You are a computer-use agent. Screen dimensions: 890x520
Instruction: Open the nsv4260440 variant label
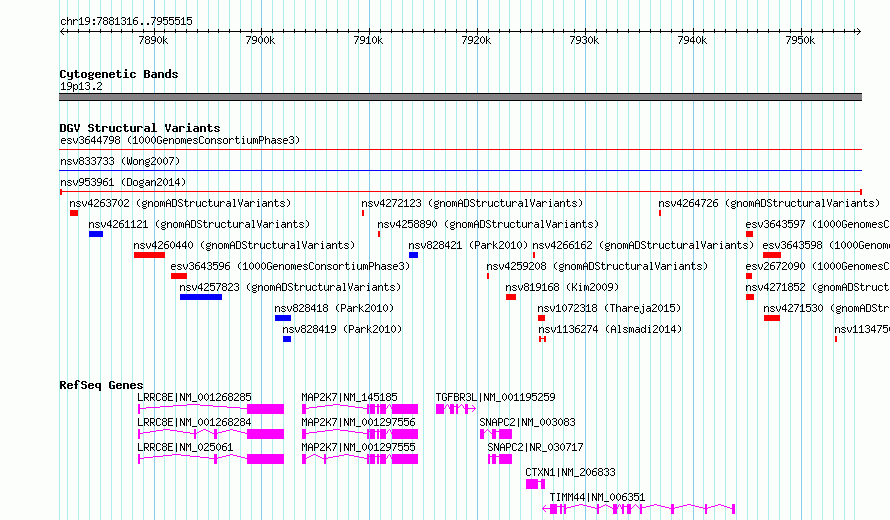point(244,245)
